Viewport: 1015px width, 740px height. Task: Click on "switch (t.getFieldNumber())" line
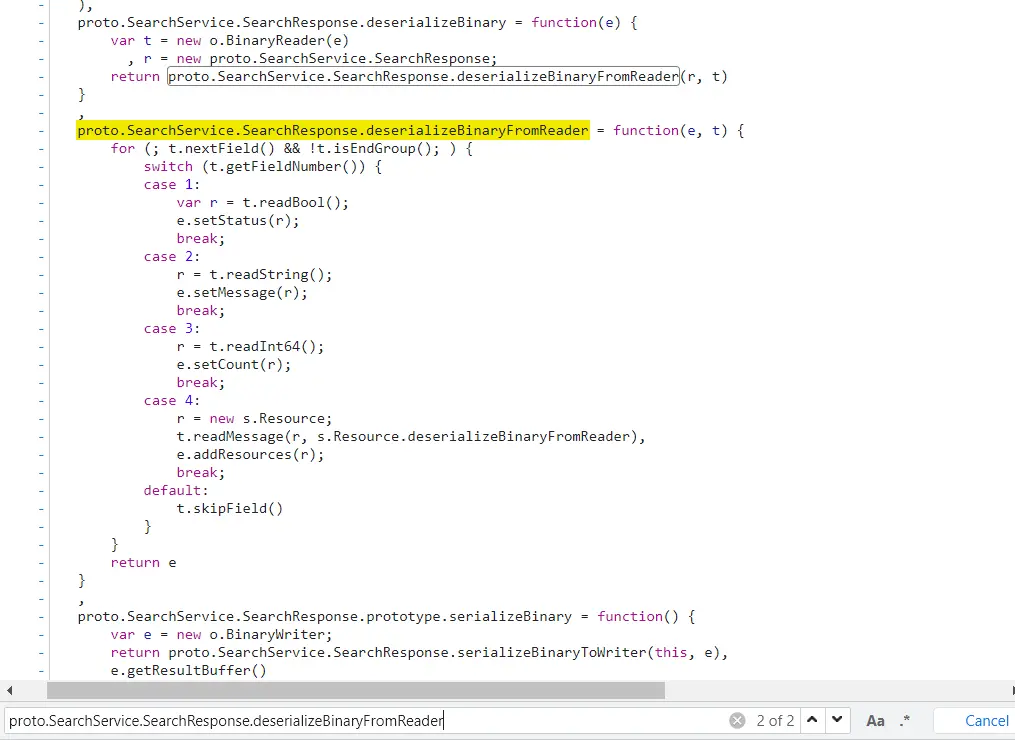coord(263,166)
